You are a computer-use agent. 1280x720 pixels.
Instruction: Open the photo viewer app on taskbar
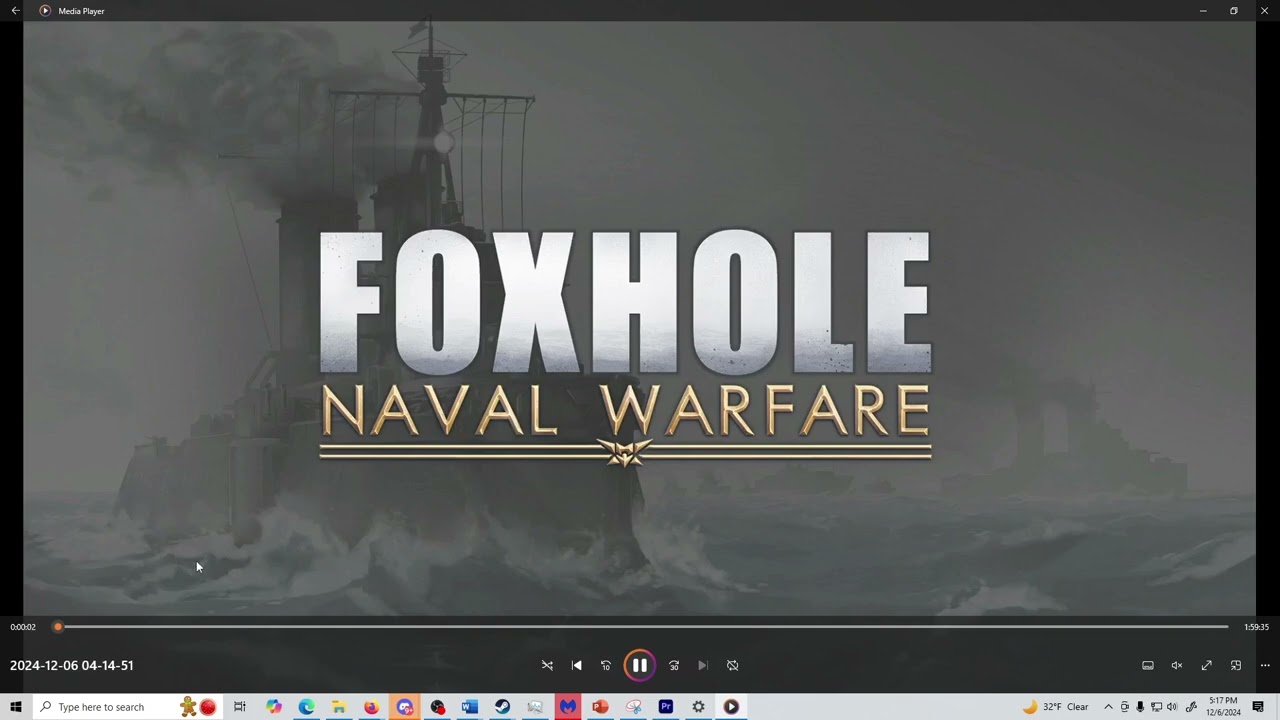(x=535, y=707)
